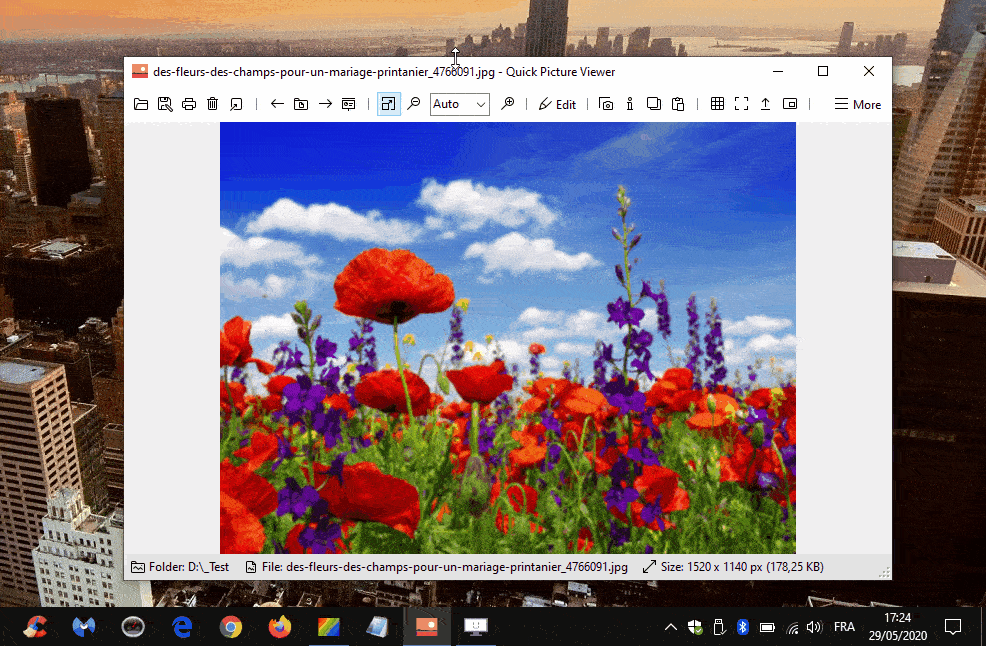Open Malwarebytes from the taskbar
The image size is (986, 646).
(x=84, y=627)
